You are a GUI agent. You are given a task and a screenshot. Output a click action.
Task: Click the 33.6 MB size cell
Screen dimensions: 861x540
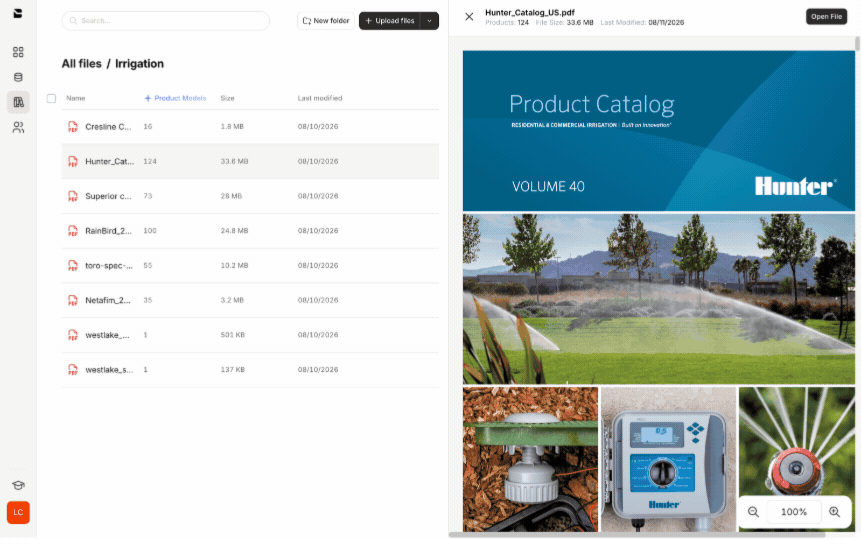pyautogui.click(x=234, y=162)
